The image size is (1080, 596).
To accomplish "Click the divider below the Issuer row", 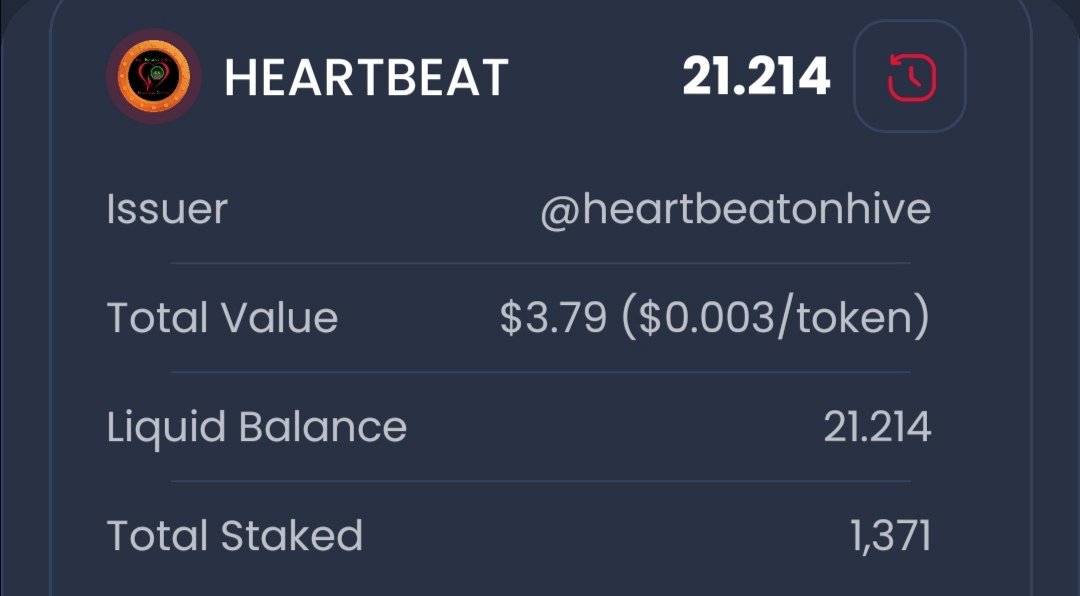I will pos(540,264).
